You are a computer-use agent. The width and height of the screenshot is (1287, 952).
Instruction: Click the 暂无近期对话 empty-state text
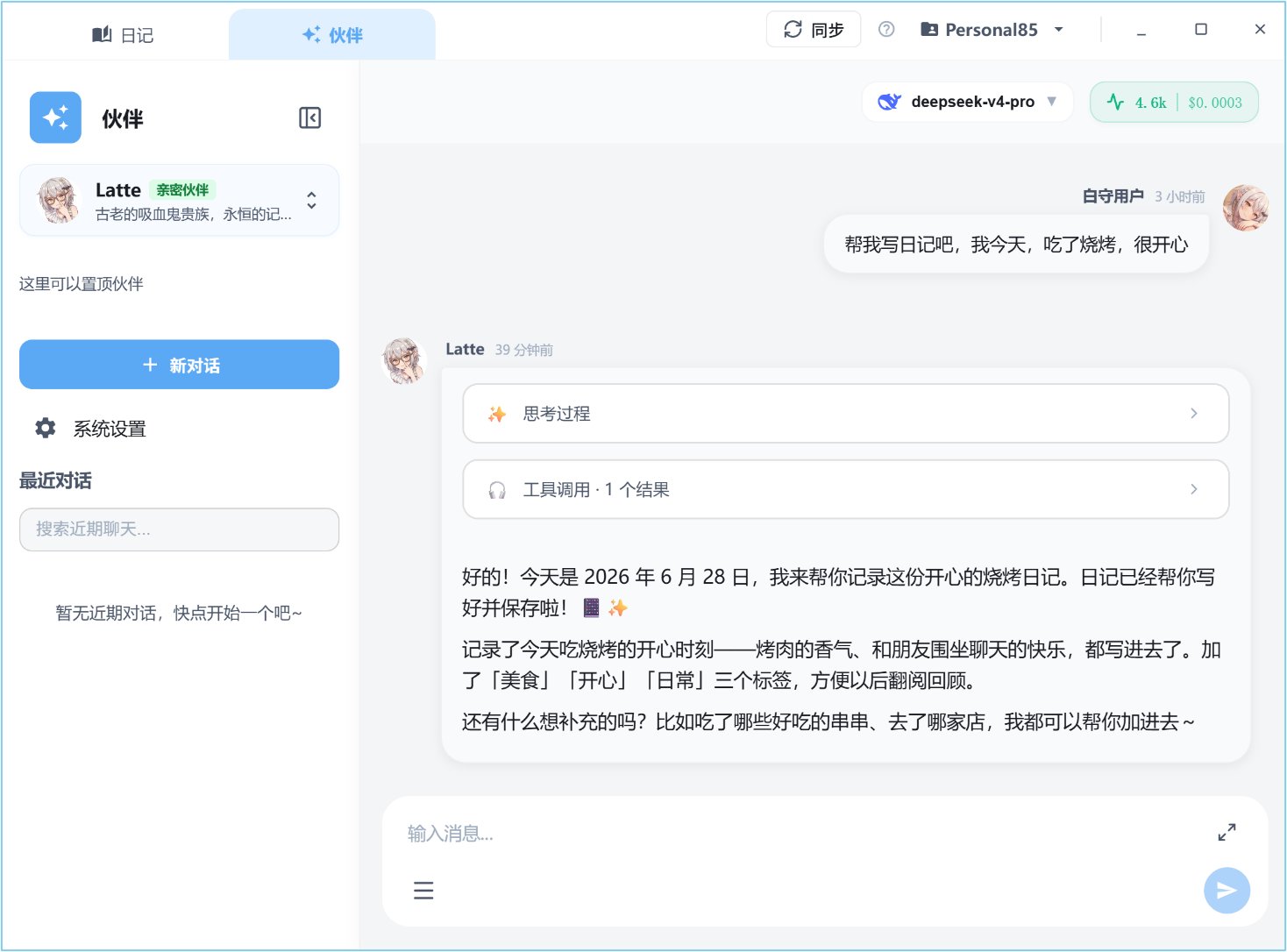[179, 613]
